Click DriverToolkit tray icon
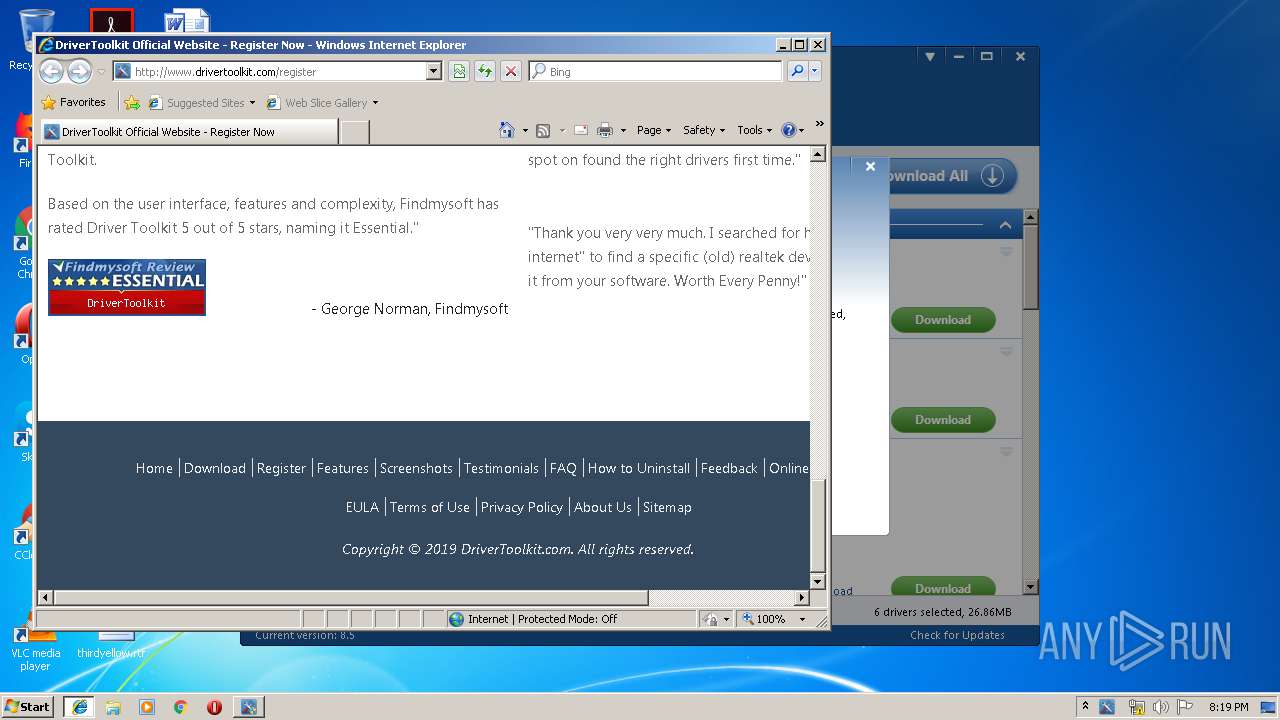 (x=1107, y=706)
